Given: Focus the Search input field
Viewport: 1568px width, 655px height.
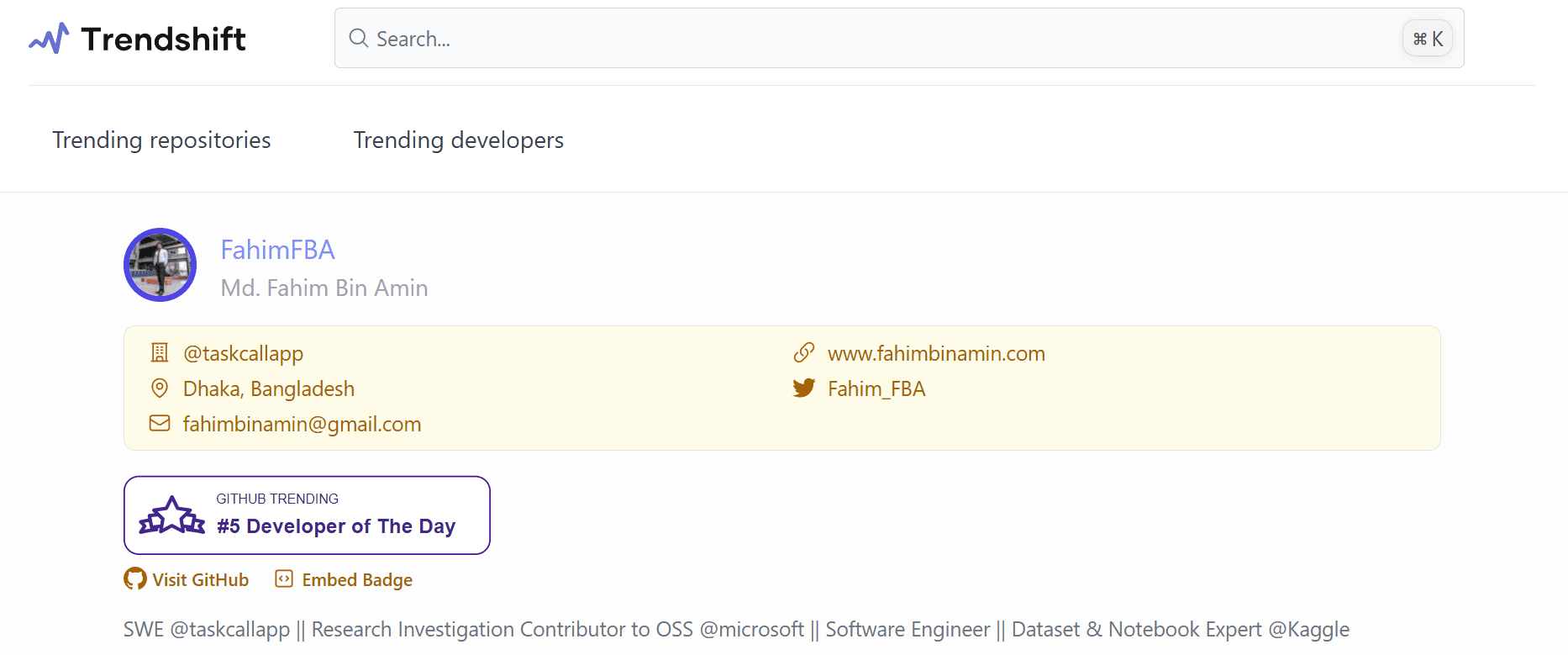Looking at the screenshot, I should click(x=899, y=38).
